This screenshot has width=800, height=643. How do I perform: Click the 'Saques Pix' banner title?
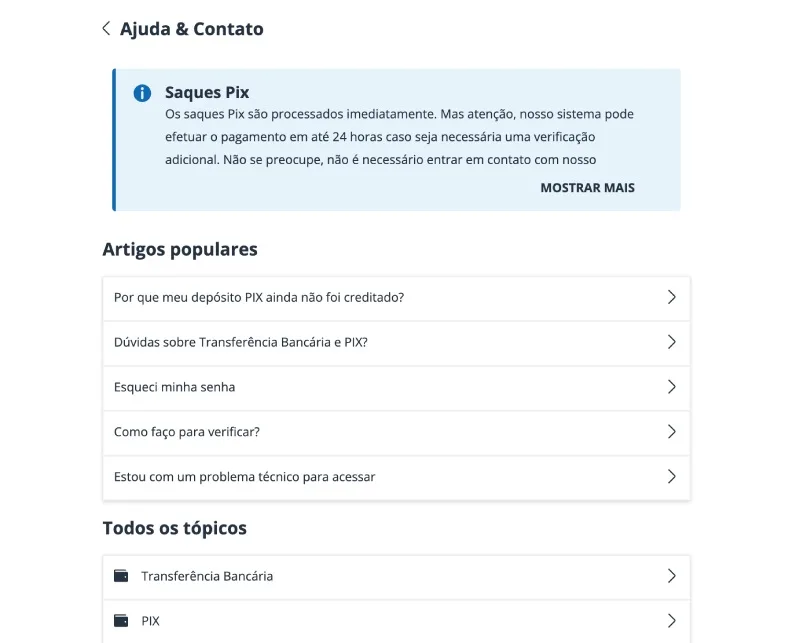pos(207,91)
